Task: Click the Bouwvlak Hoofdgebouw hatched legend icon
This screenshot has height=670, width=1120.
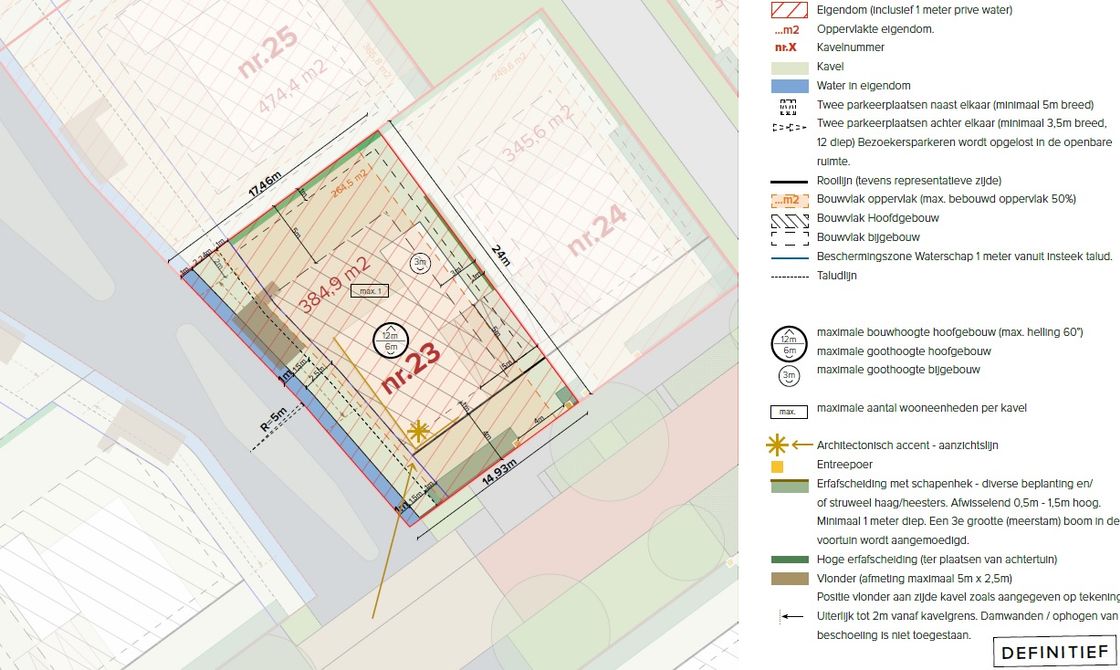Action: point(790,218)
